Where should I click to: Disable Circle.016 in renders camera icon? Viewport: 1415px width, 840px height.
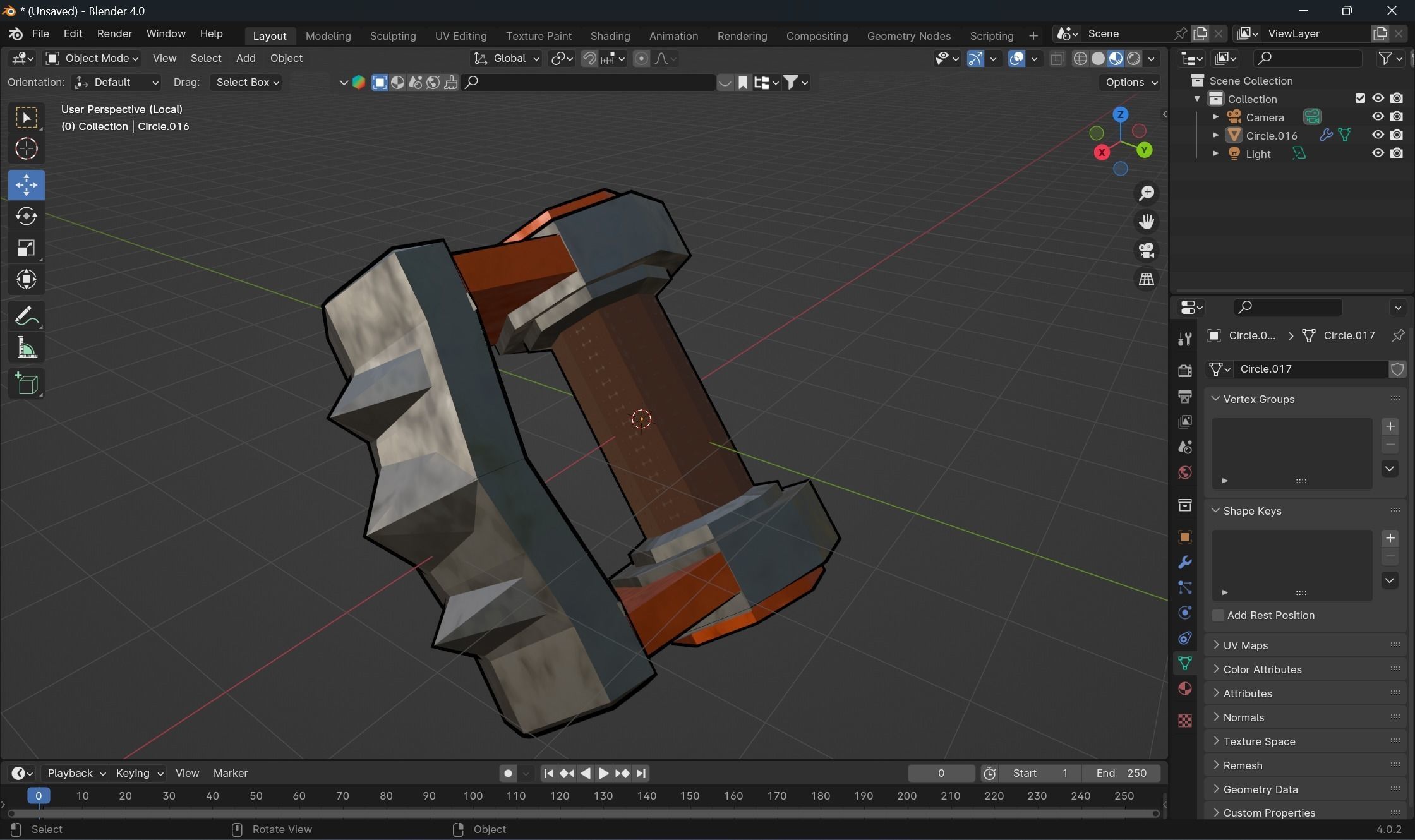pos(1397,135)
